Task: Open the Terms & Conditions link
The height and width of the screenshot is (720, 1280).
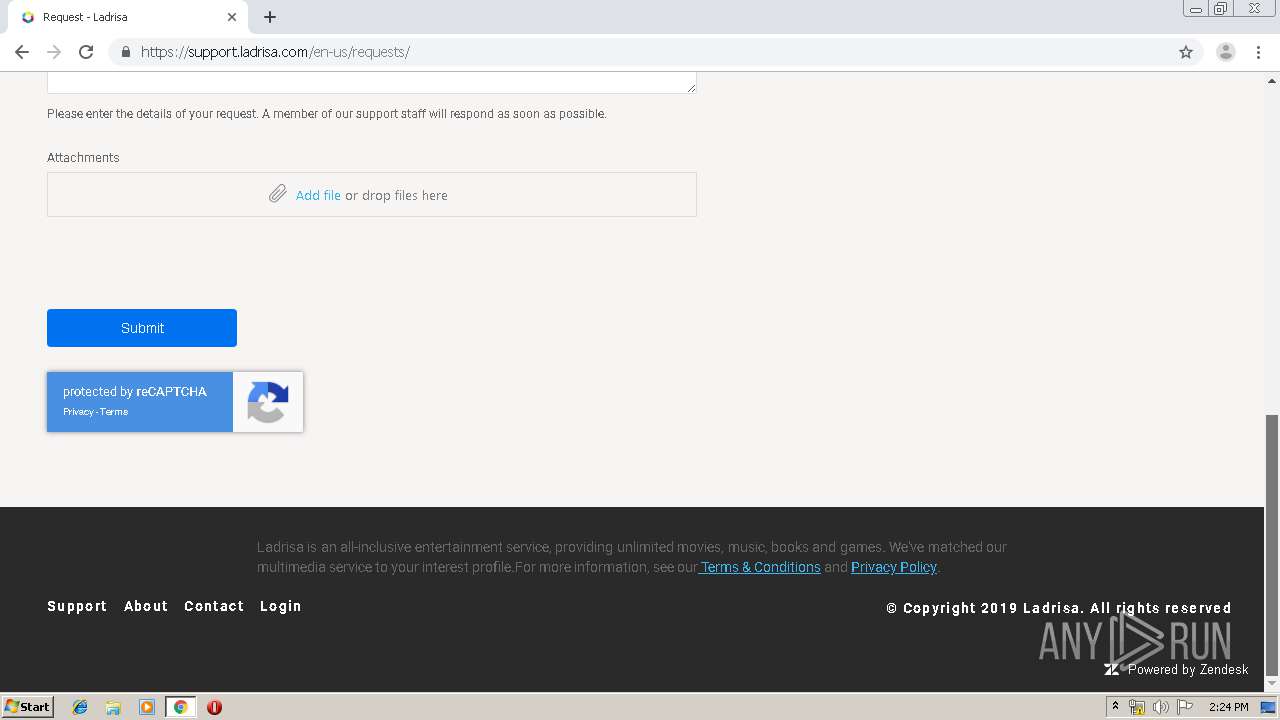Action: (x=760, y=567)
